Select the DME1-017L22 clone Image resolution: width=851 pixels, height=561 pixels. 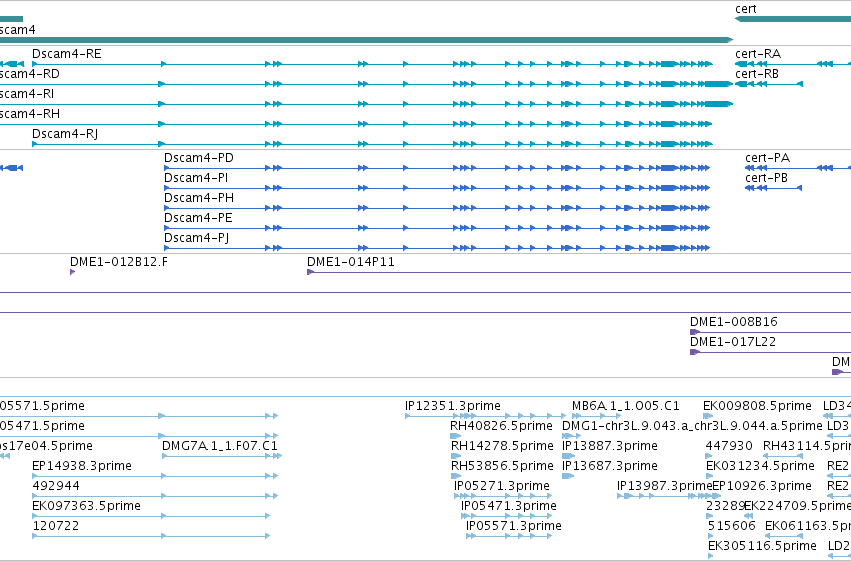[770, 352]
